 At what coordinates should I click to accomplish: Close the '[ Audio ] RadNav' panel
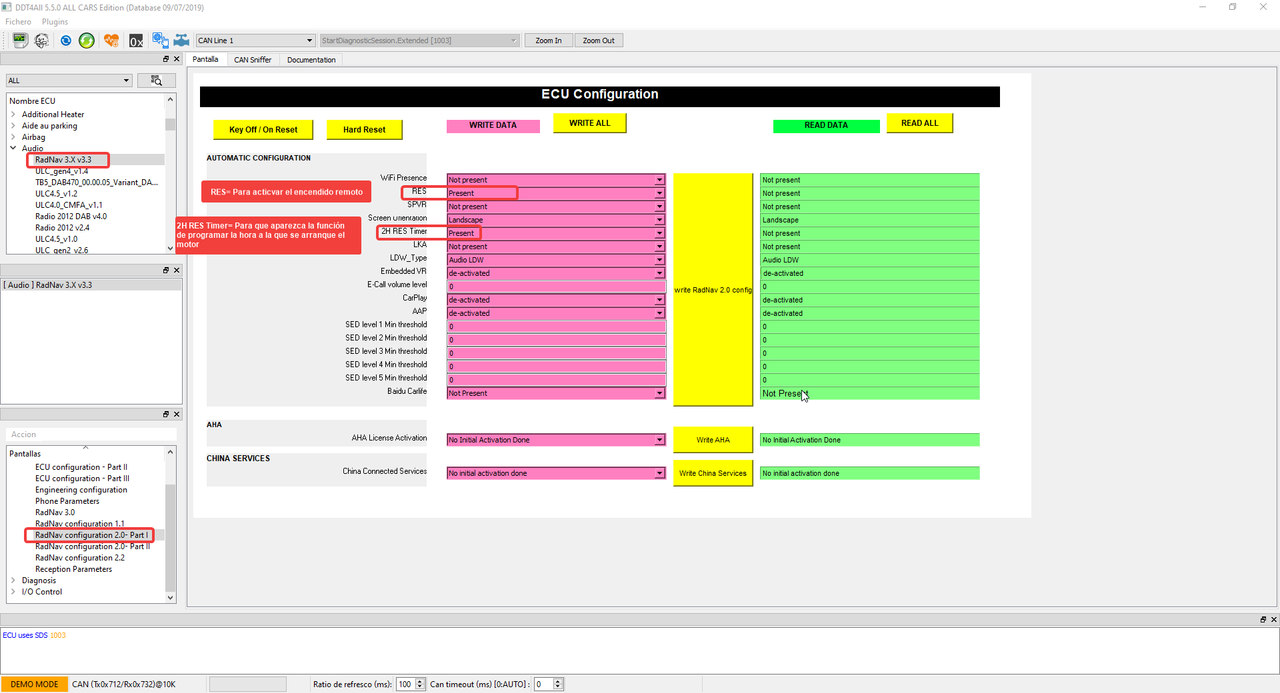point(177,270)
